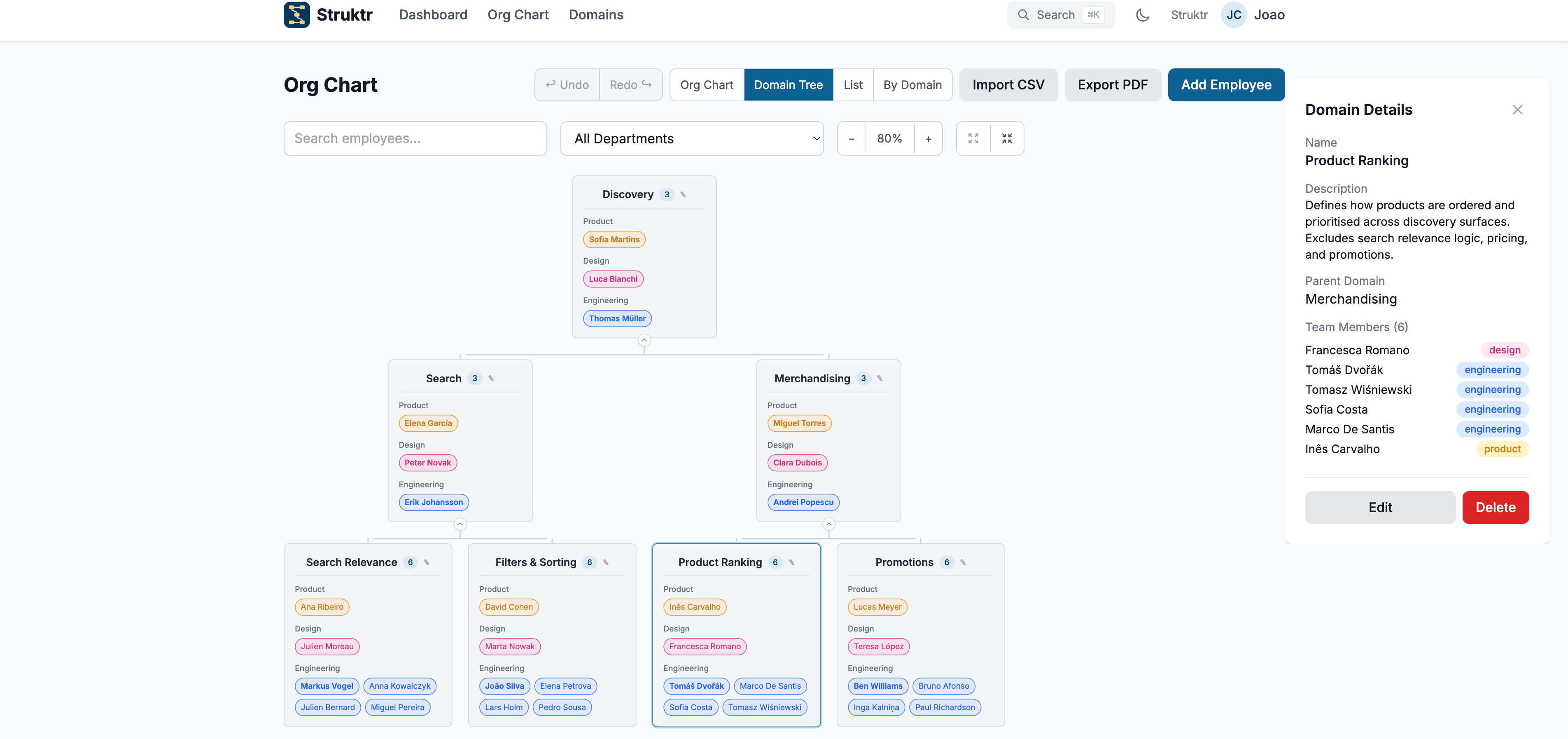
Task: Click the edit pencil on the Promotions node
Action: [x=963, y=562]
